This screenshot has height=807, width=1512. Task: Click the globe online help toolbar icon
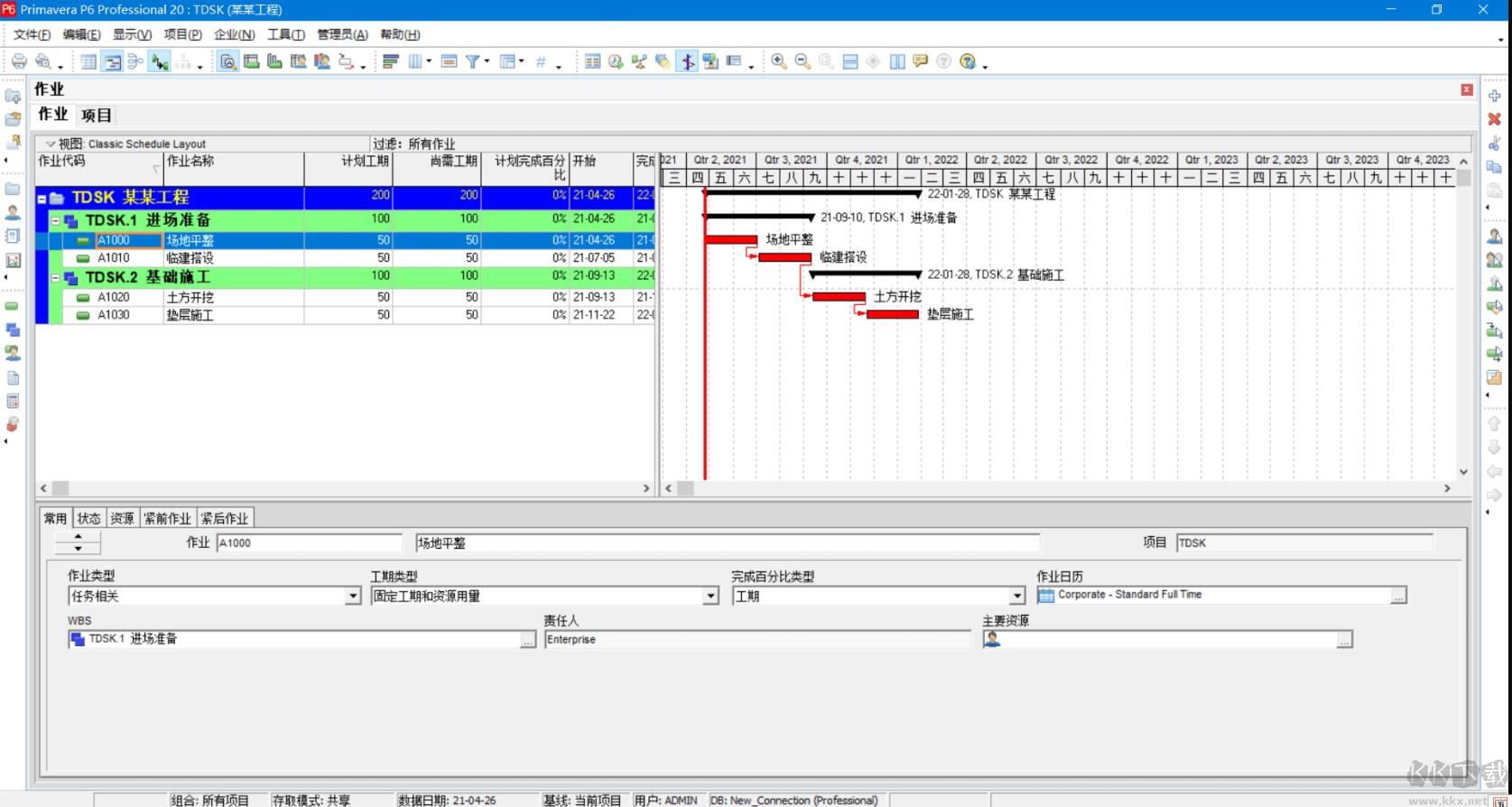(x=968, y=61)
